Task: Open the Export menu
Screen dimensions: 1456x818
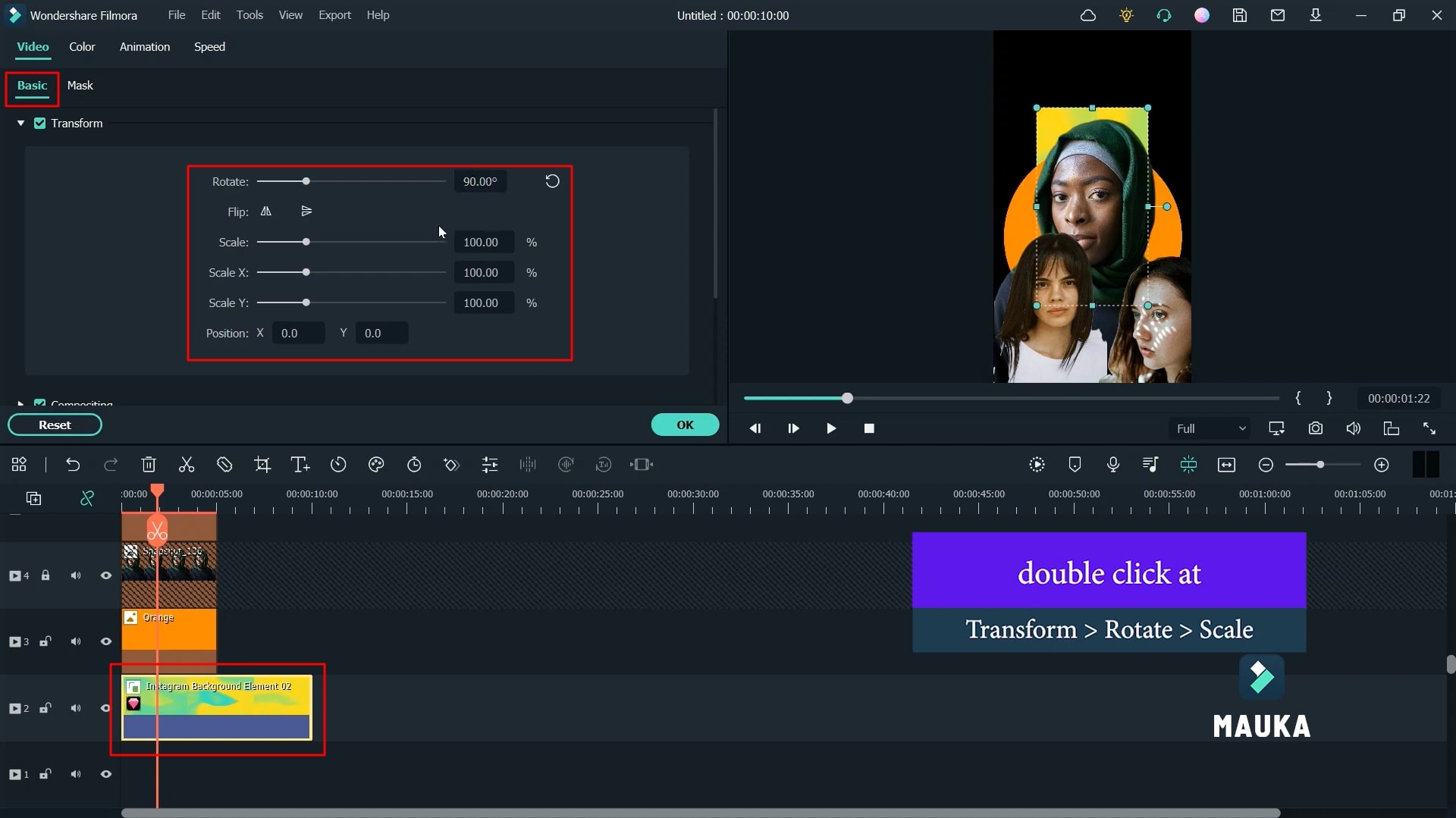Action: tap(334, 15)
